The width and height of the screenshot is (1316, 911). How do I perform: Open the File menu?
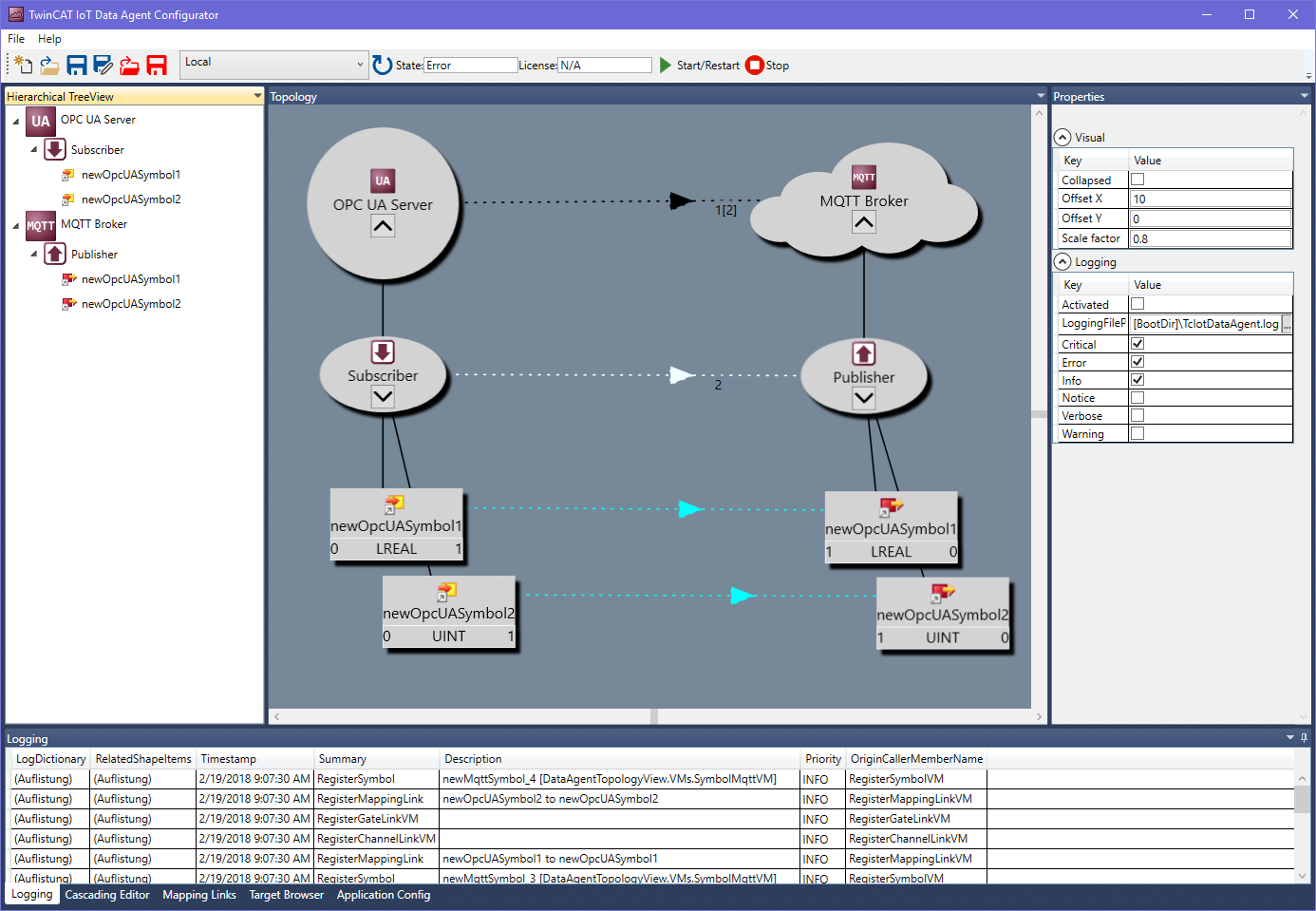[x=16, y=39]
